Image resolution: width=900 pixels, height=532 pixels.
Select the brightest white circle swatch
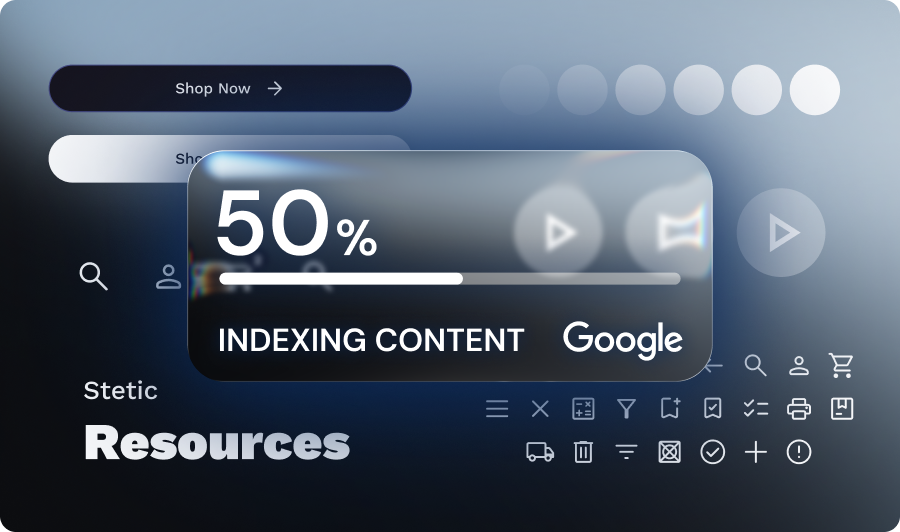click(814, 90)
